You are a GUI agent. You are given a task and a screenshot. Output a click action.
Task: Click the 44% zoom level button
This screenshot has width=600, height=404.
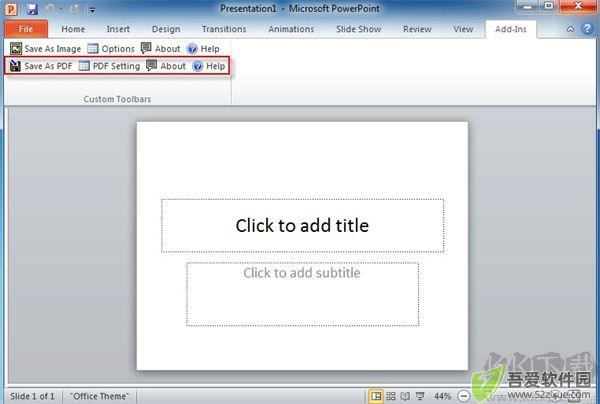coord(442,396)
